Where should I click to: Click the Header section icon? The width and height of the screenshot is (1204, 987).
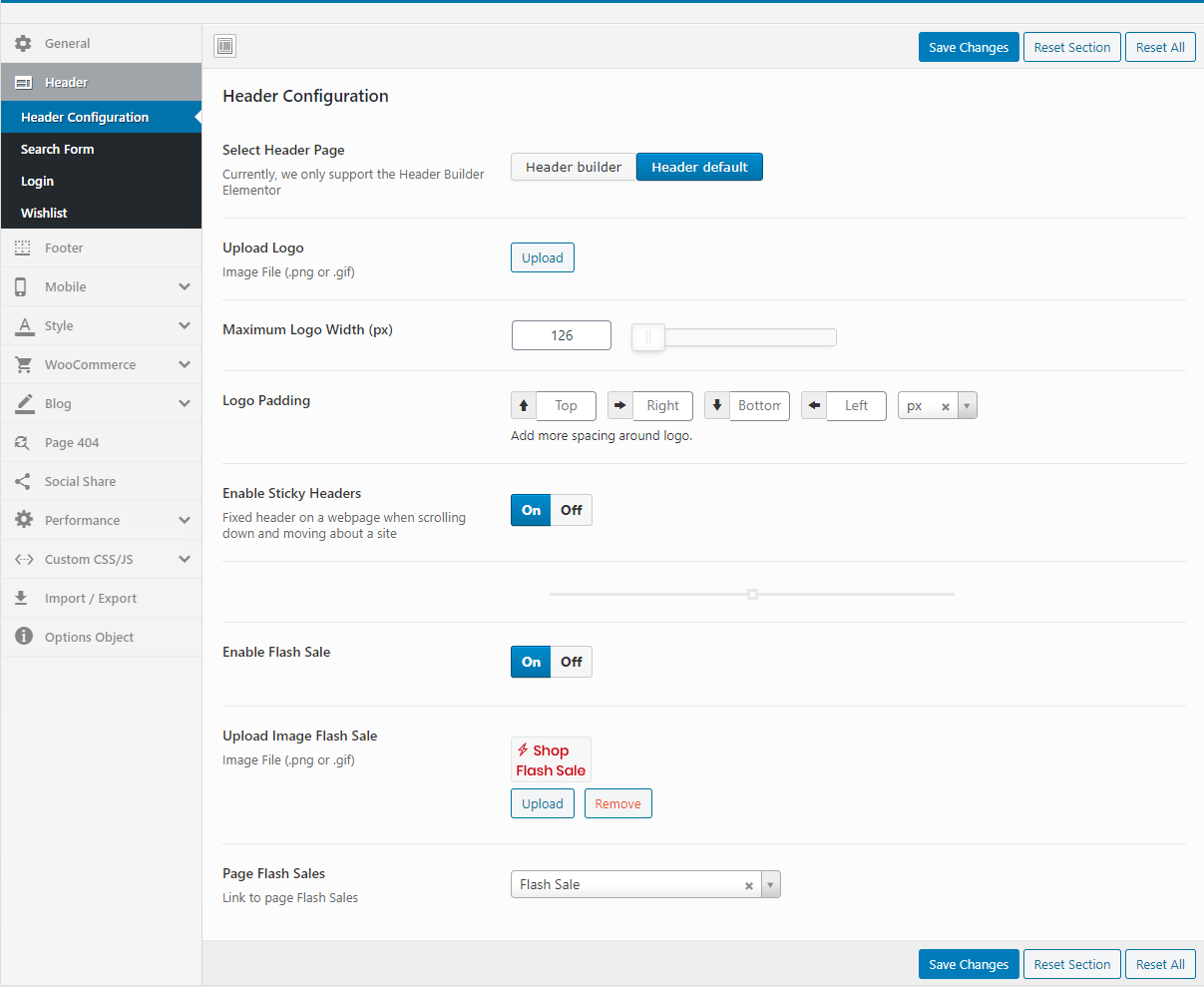(23, 82)
